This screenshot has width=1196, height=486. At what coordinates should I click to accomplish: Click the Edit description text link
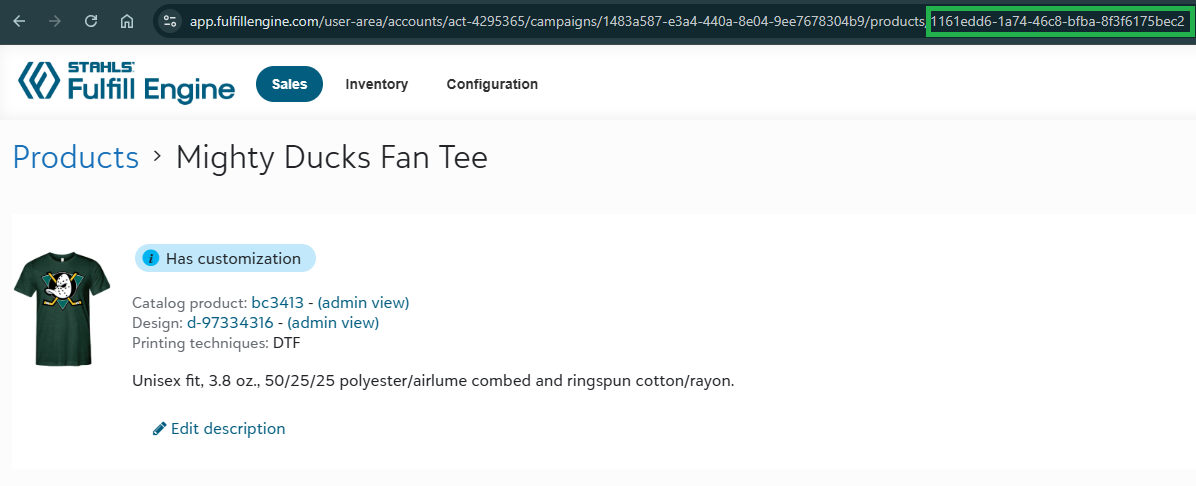[x=228, y=429]
